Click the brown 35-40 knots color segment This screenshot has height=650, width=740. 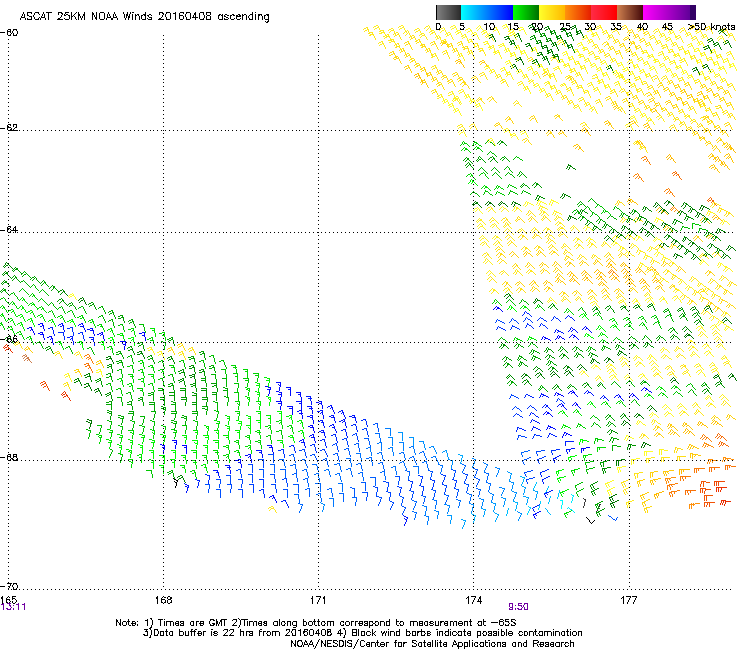pyautogui.click(x=630, y=12)
